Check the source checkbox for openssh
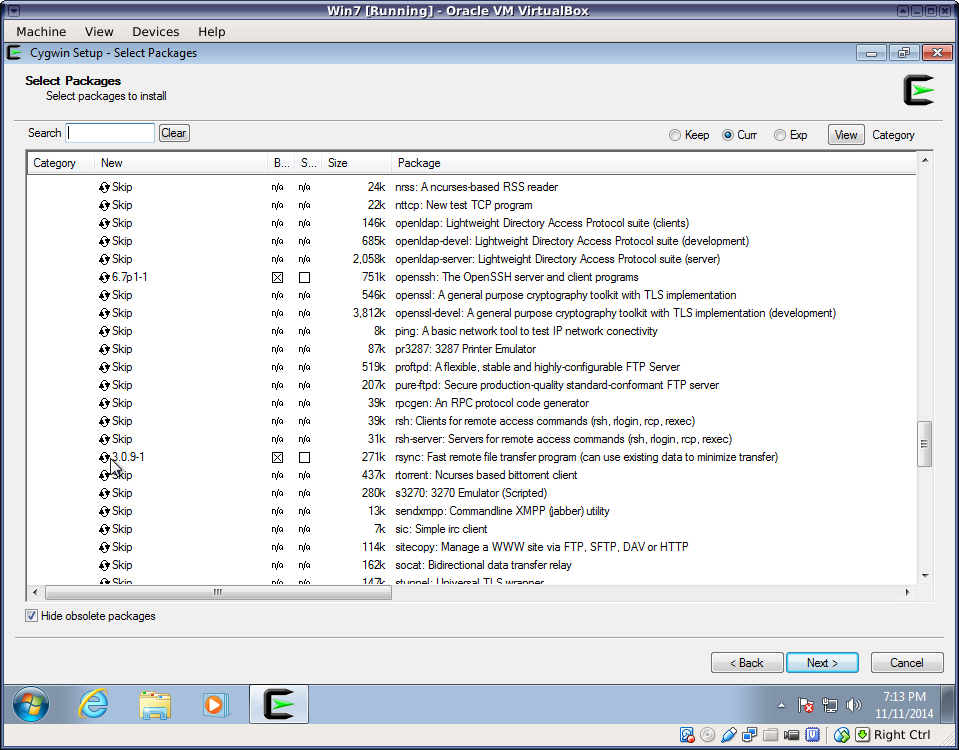The height and width of the screenshot is (750, 959). (305, 278)
